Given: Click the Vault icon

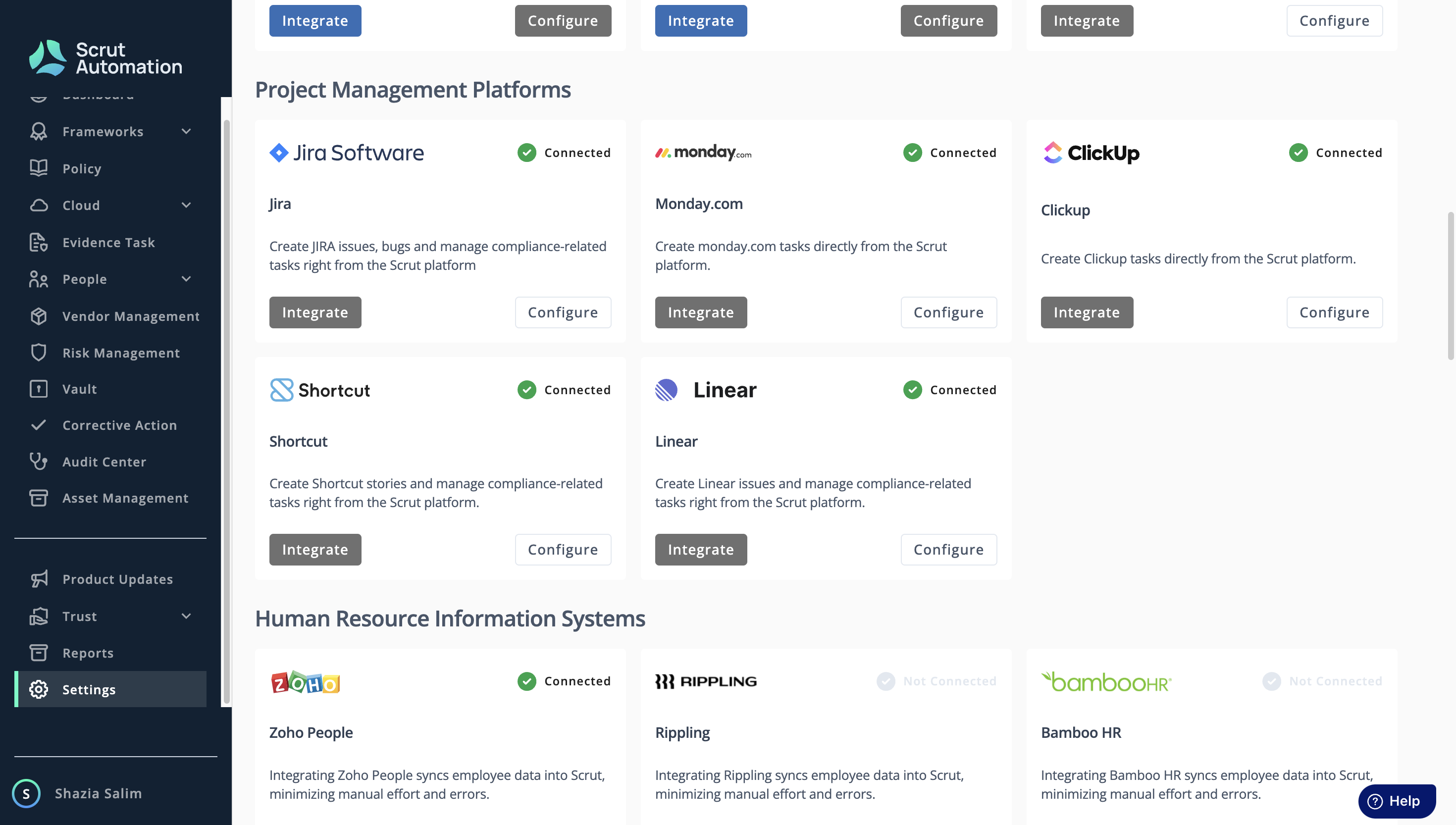Looking at the screenshot, I should (39, 389).
